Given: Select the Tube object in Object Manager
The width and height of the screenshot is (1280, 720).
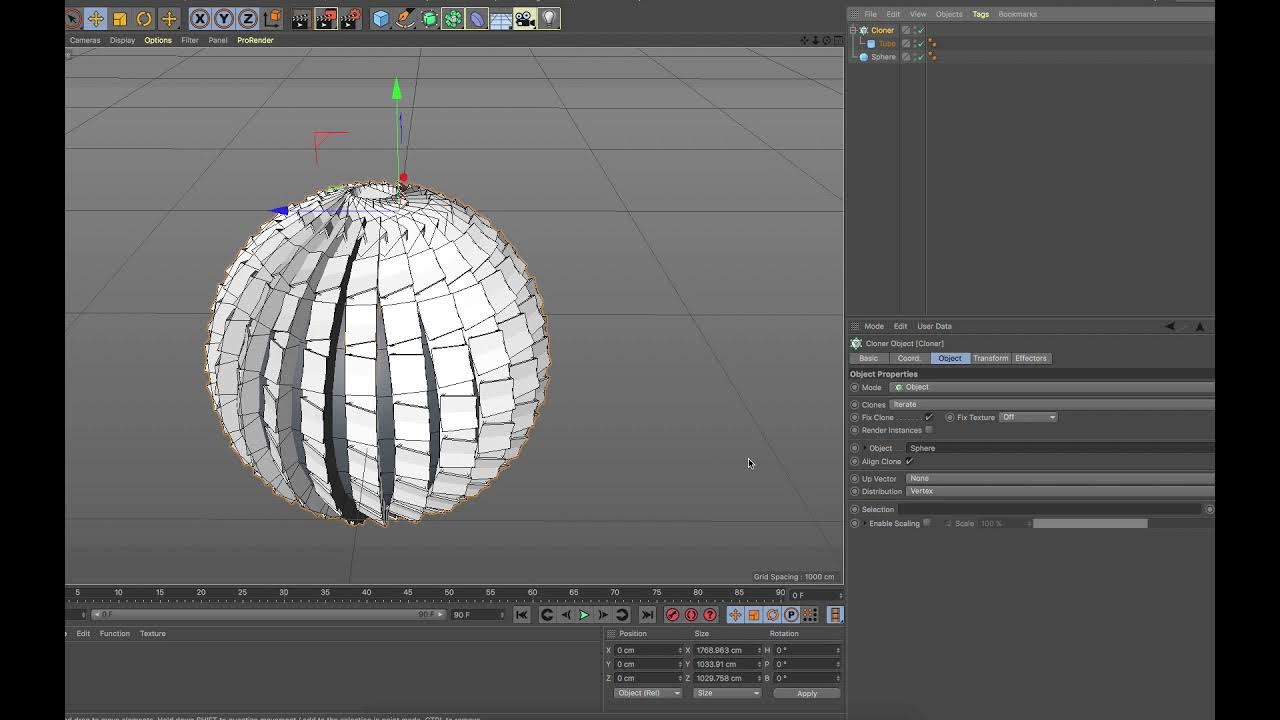Looking at the screenshot, I should (x=887, y=44).
